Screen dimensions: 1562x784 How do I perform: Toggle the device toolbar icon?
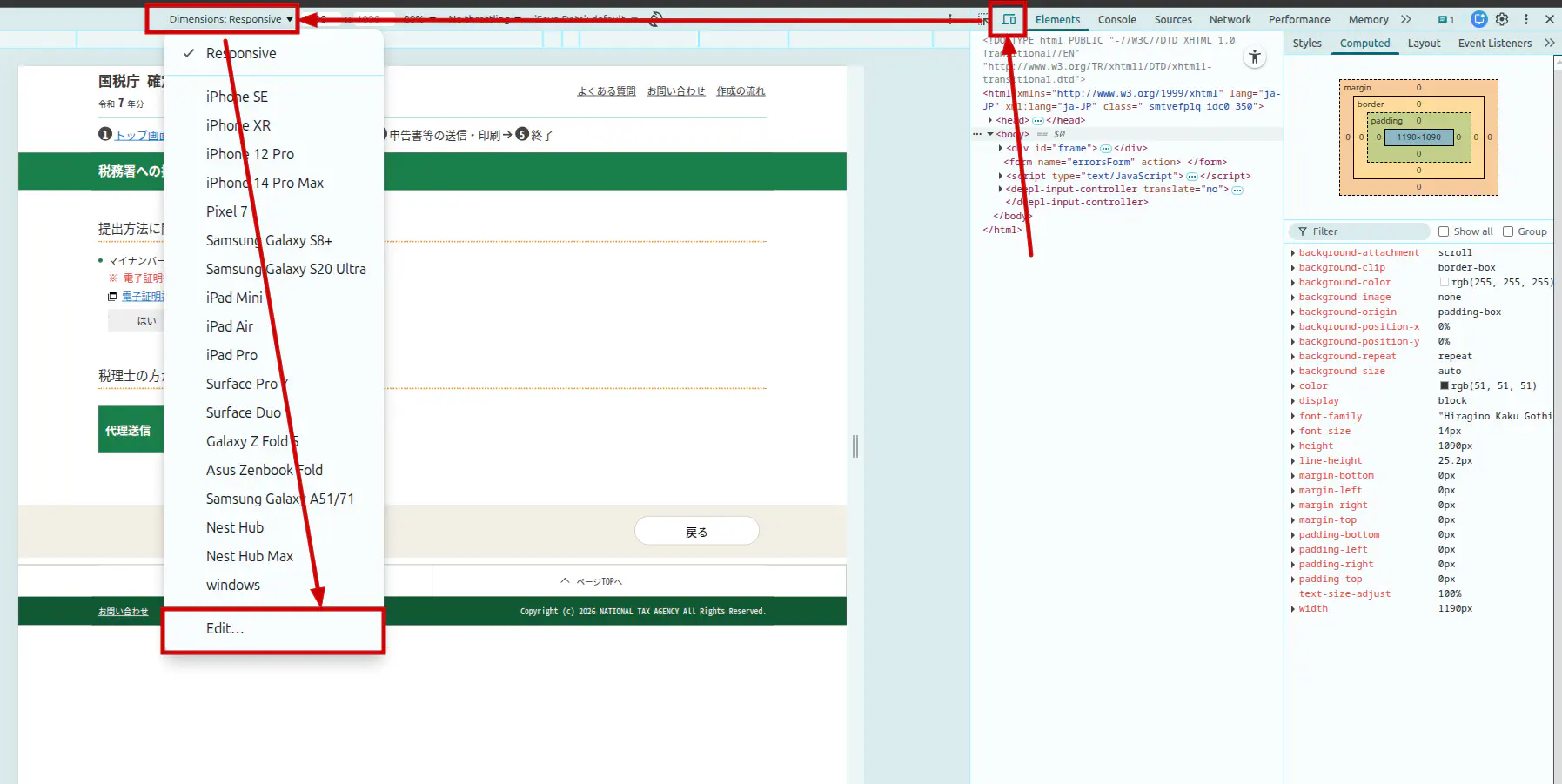pos(1009,19)
